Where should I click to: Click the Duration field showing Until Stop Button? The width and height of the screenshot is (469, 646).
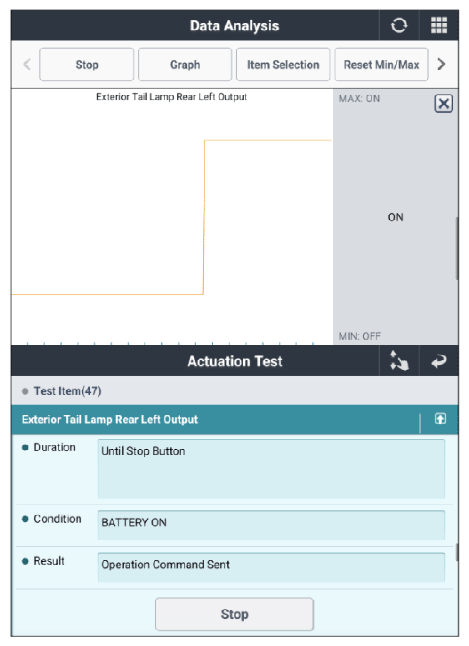click(x=271, y=469)
